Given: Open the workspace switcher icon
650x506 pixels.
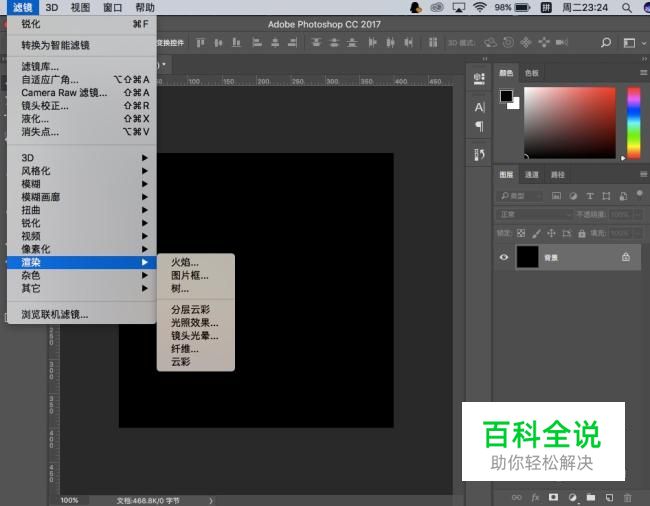Looking at the screenshot, I should (x=629, y=43).
